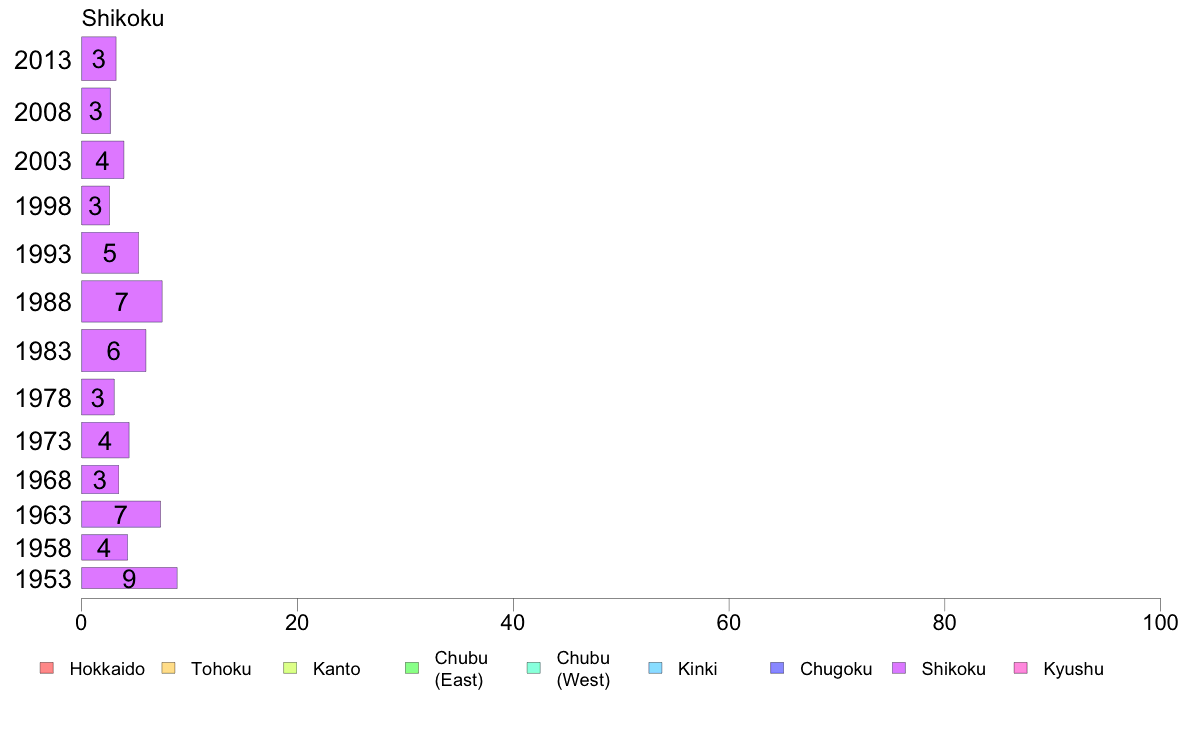1188x736 pixels.
Task: Select the 2013 bar at the top
Action: click(x=98, y=58)
